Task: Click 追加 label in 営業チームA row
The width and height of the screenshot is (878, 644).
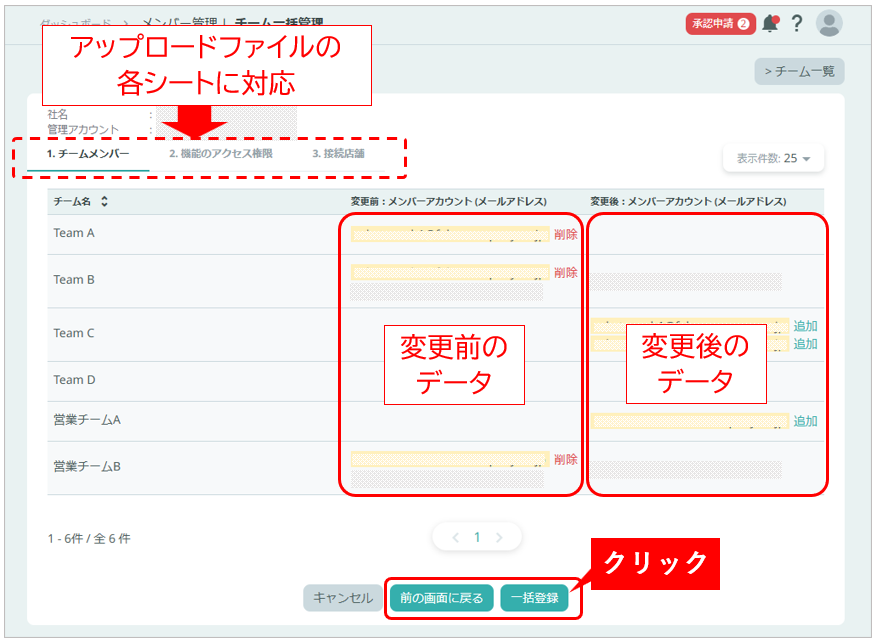Action: pos(805,421)
